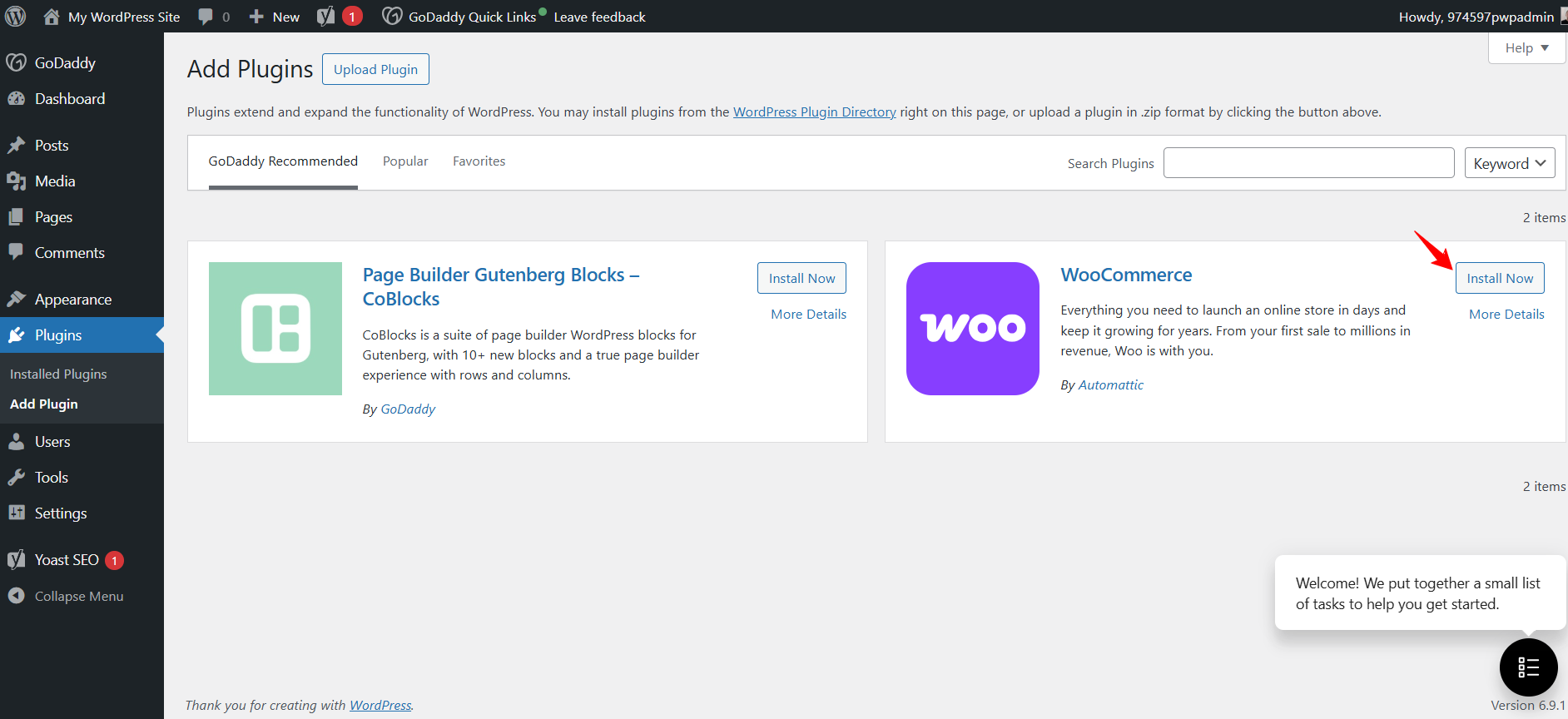Click the Appearance paintbrush icon
The width and height of the screenshot is (1568, 719).
[x=16, y=299]
